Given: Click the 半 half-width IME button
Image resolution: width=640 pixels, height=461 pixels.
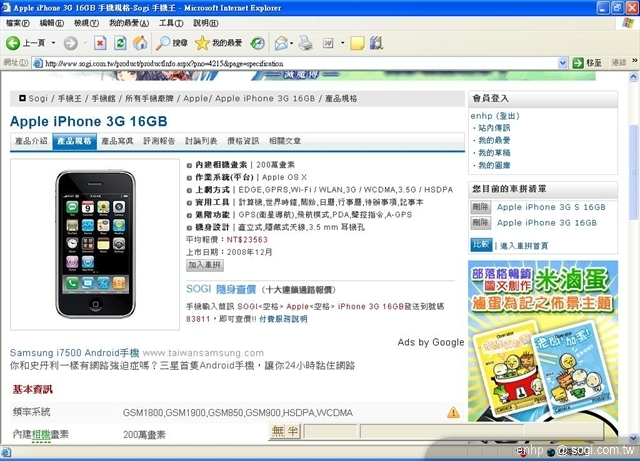Looking at the screenshot, I should (293, 431).
